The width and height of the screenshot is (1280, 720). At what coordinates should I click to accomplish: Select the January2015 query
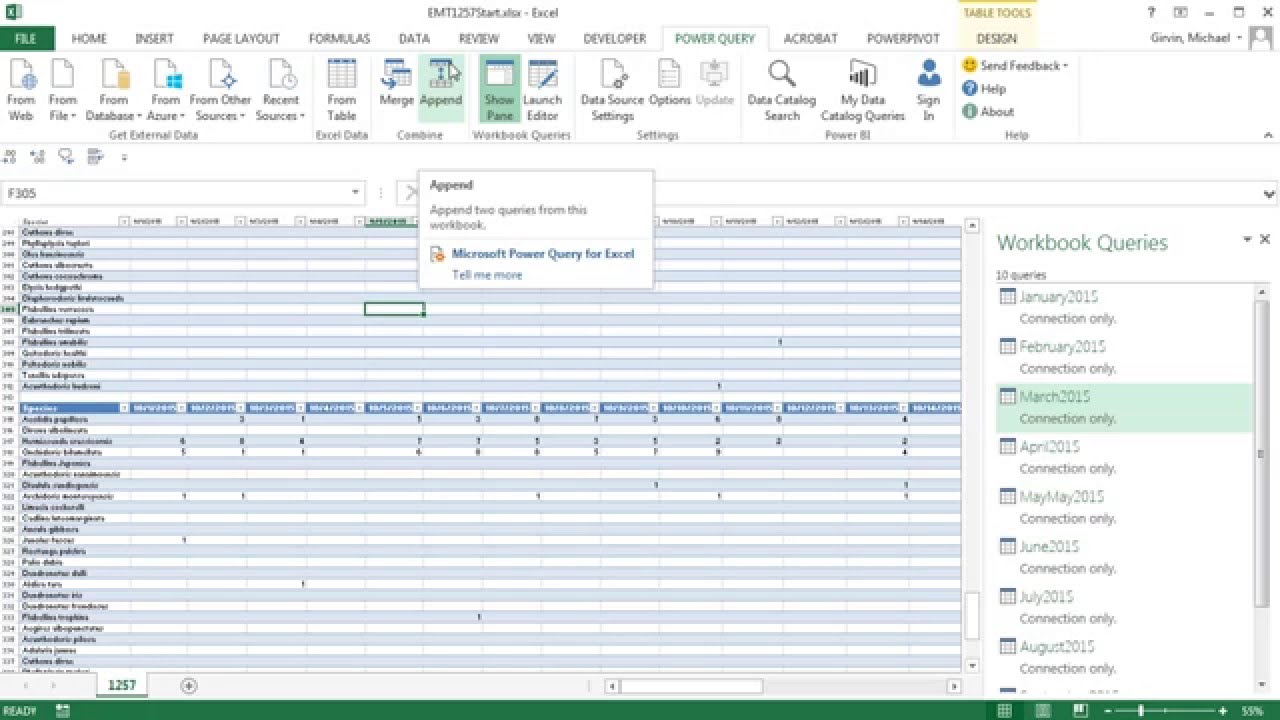click(x=1125, y=306)
